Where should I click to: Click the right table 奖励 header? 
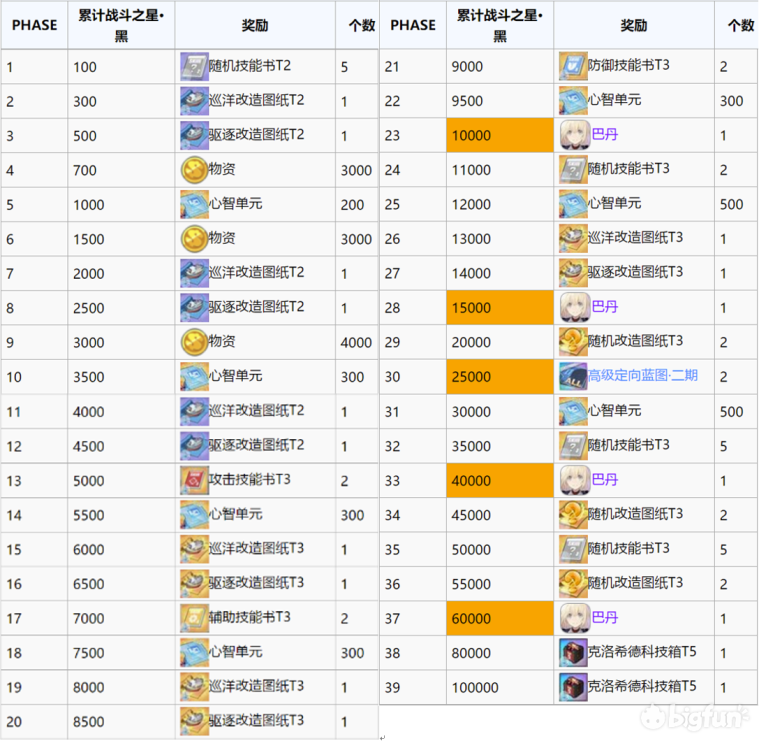pyautogui.click(x=634, y=25)
